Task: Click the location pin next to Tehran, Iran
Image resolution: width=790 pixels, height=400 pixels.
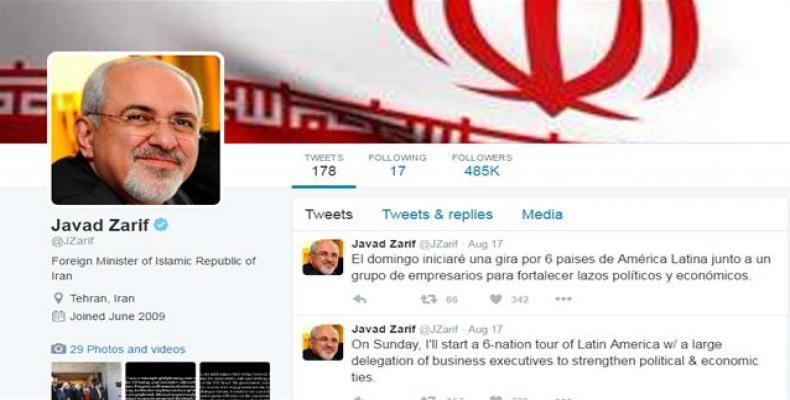Action: tap(58, 298)
